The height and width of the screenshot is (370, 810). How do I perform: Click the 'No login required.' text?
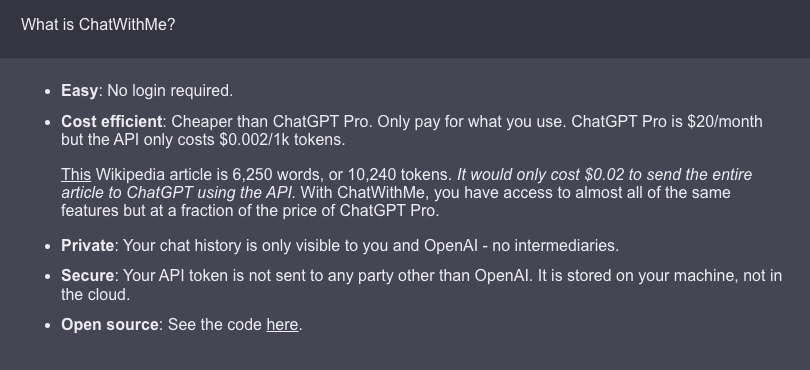(170, 90)
